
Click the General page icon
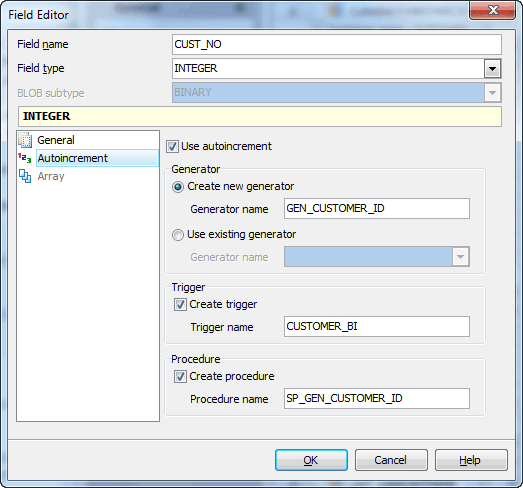click(x=25, y=140)
